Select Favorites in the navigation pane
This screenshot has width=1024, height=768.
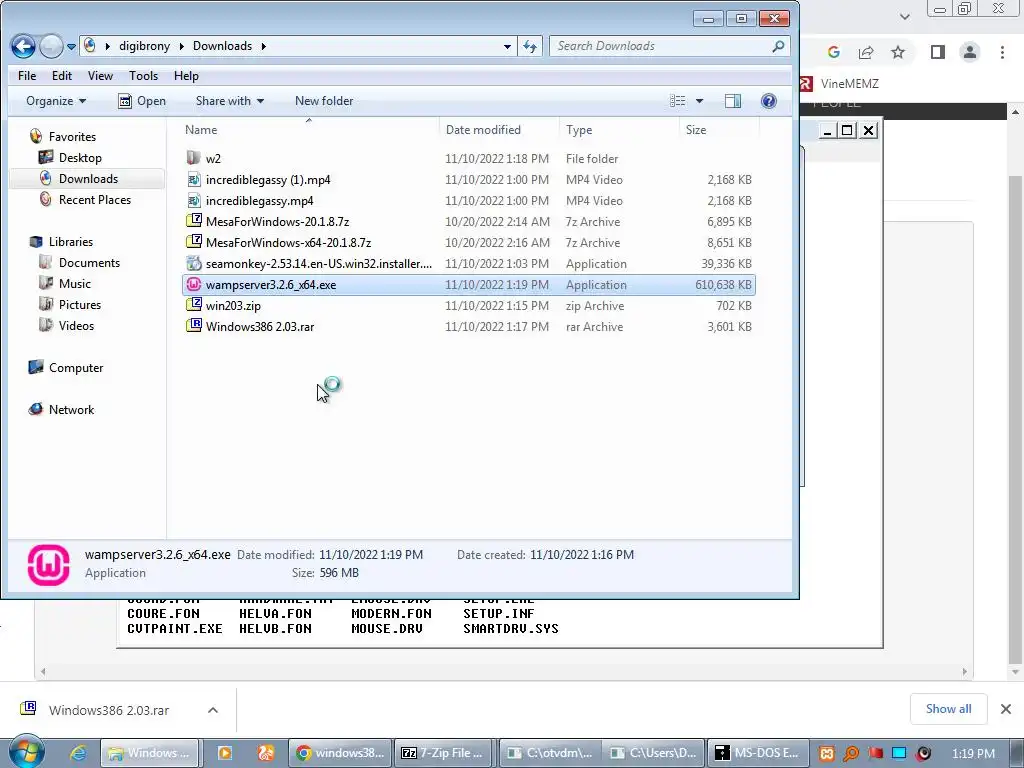(72, 136)
